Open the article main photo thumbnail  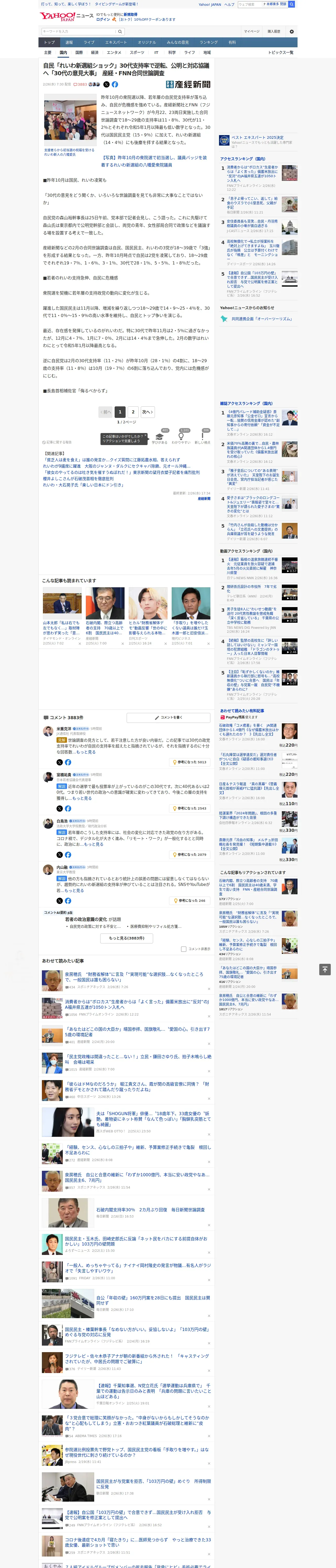[70, 120]
